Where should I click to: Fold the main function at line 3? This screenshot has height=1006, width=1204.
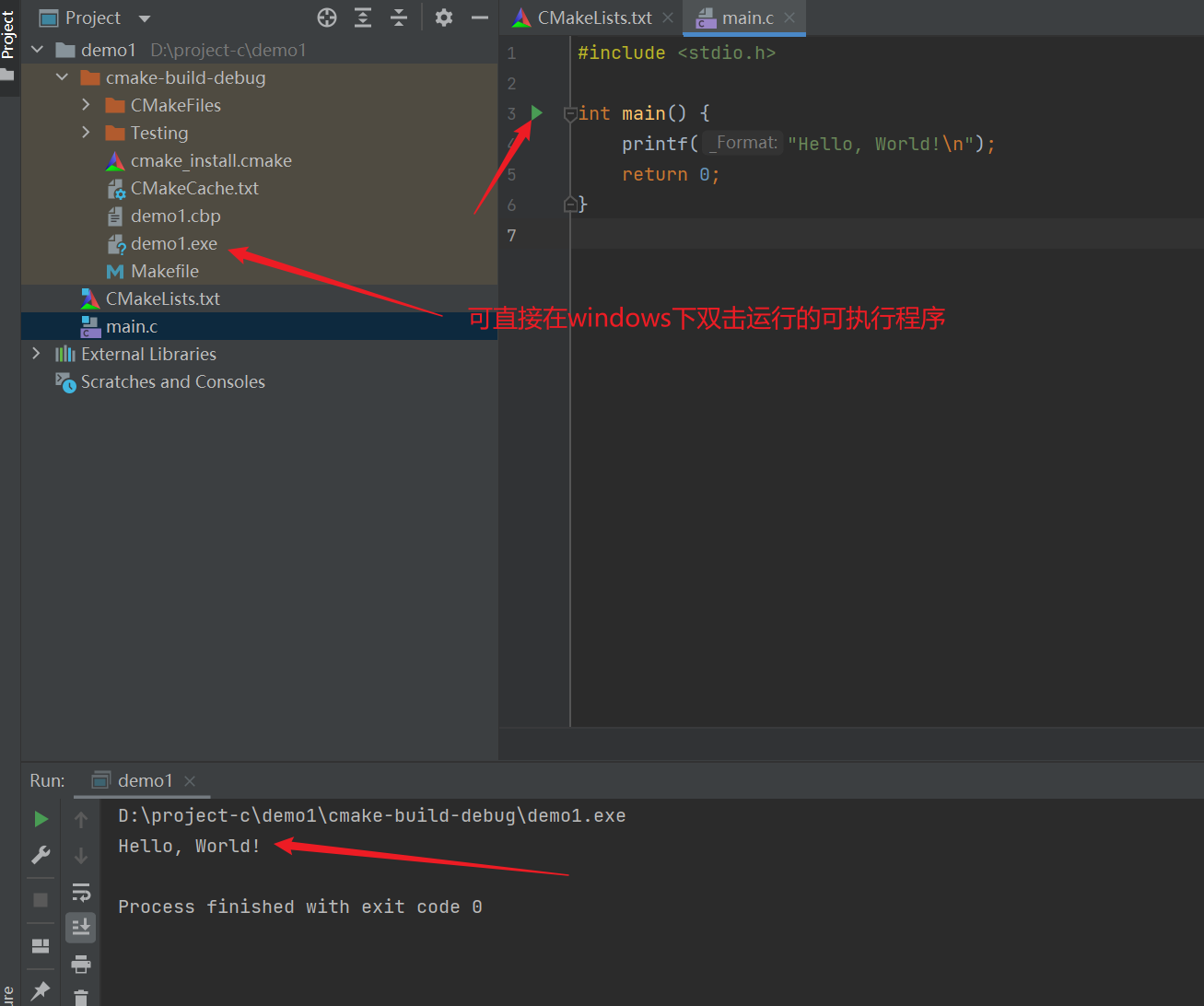[570, 114]
